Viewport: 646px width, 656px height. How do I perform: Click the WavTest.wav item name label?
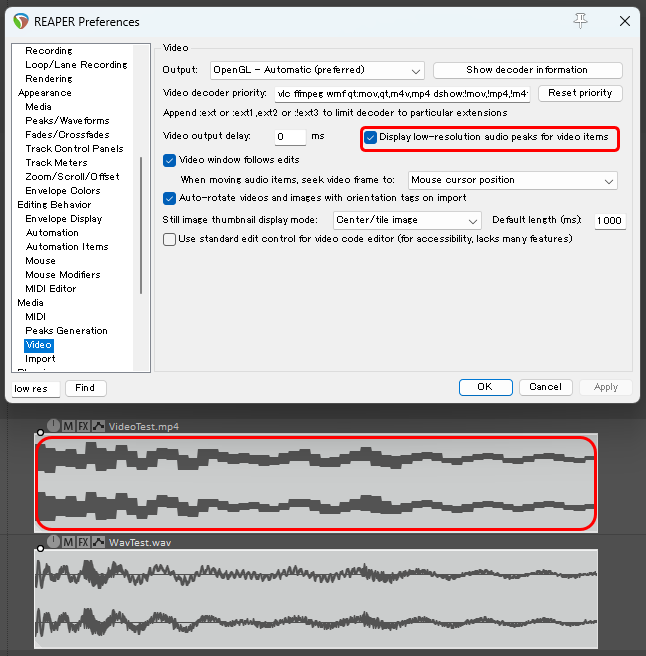(140, 543)
